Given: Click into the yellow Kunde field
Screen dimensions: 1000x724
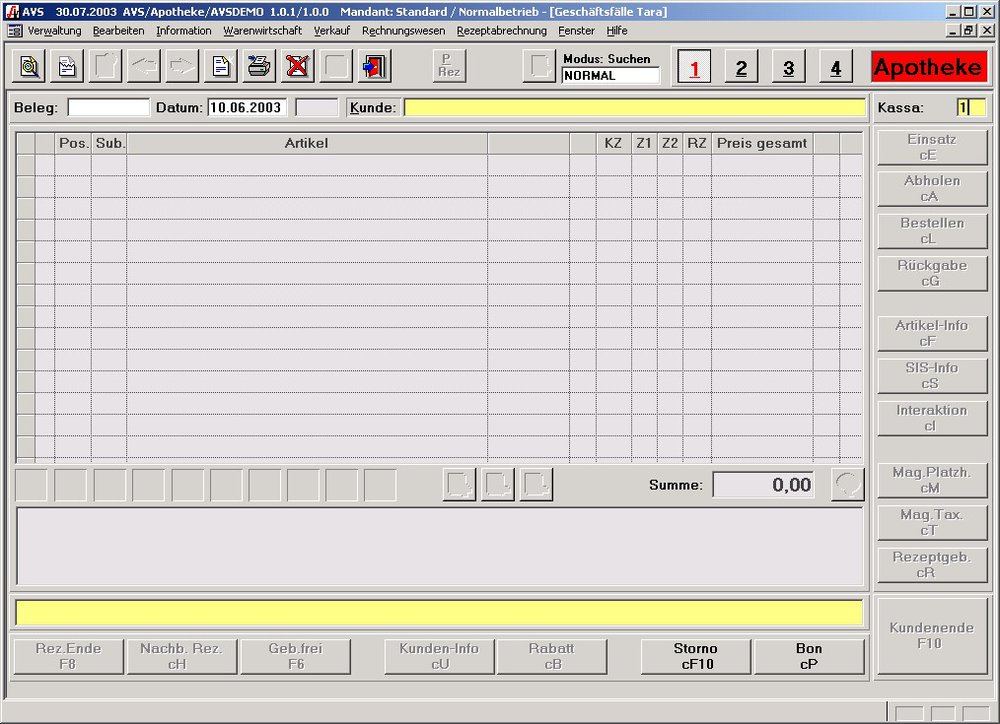Looking at the screenshot, I should pyautogui.click(x=634, y=108).
